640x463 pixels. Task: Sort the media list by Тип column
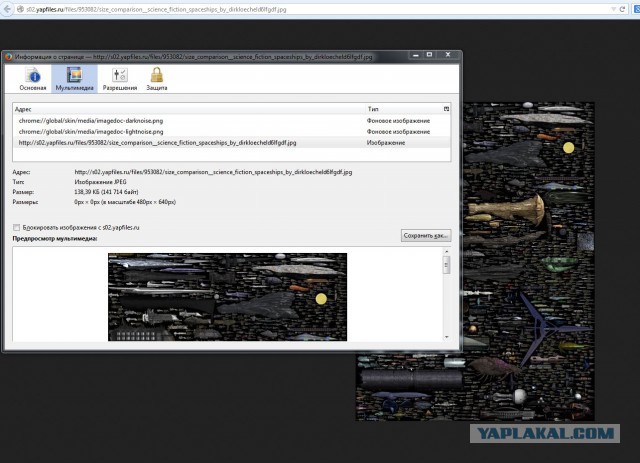click(x=403, y=109)
